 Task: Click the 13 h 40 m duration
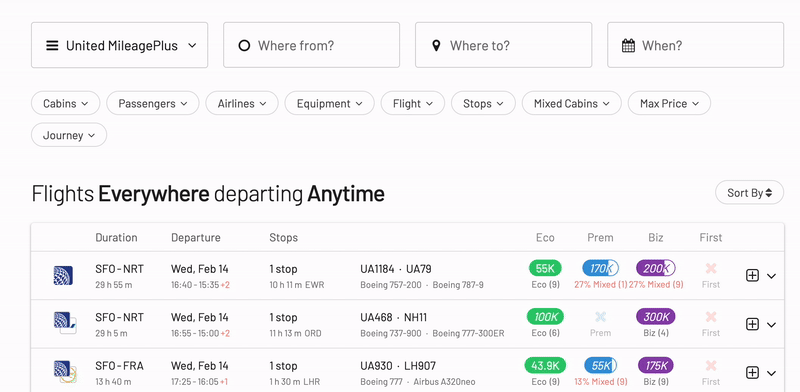tap(113, 382)
